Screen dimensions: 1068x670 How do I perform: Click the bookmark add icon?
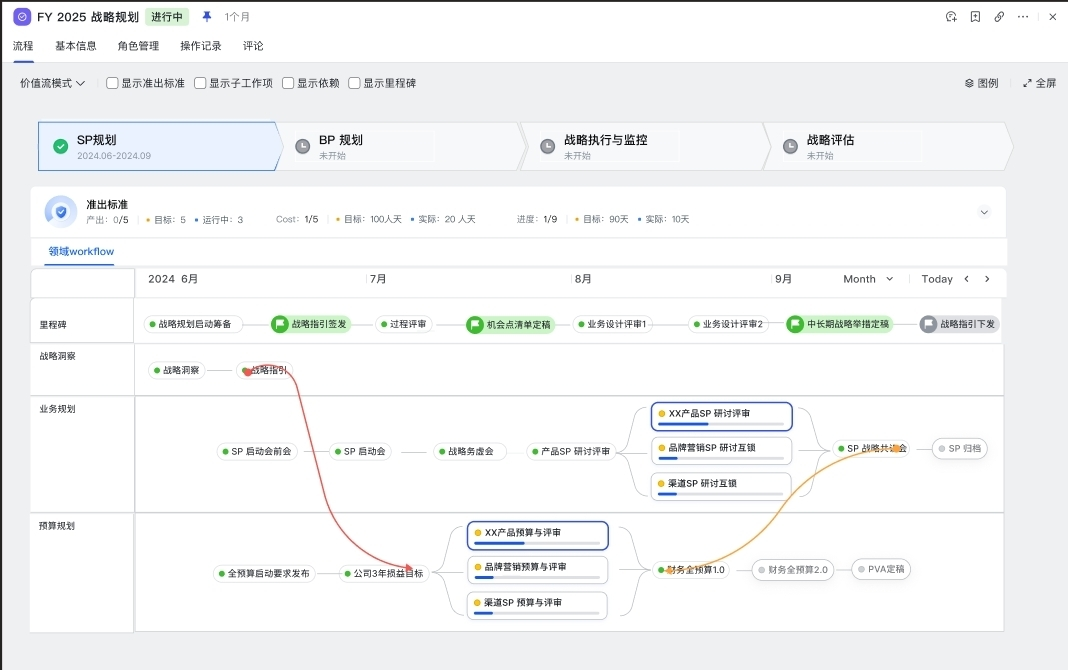pyautogui.click(x=975, y=17)
